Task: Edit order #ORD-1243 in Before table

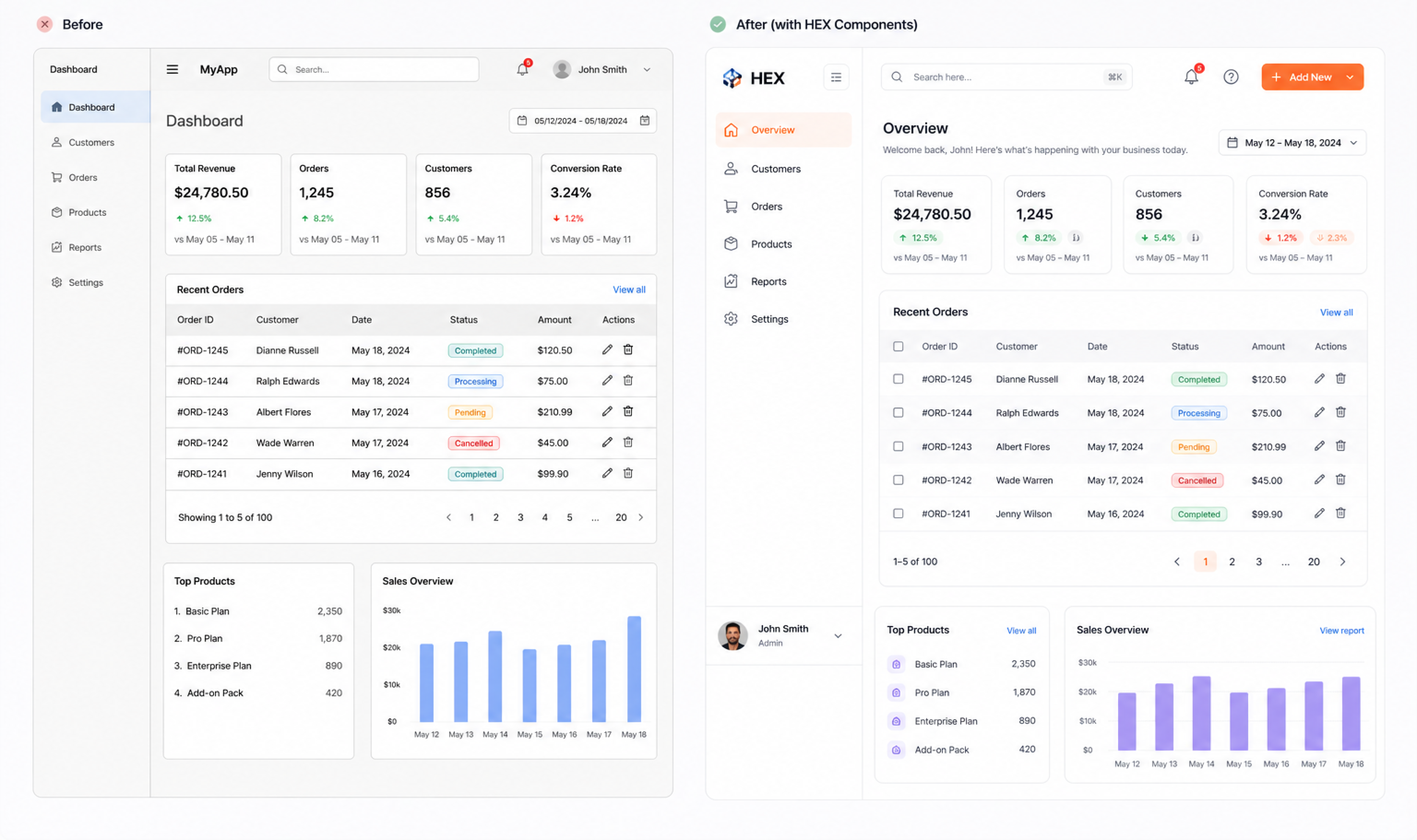Action: 607,412
